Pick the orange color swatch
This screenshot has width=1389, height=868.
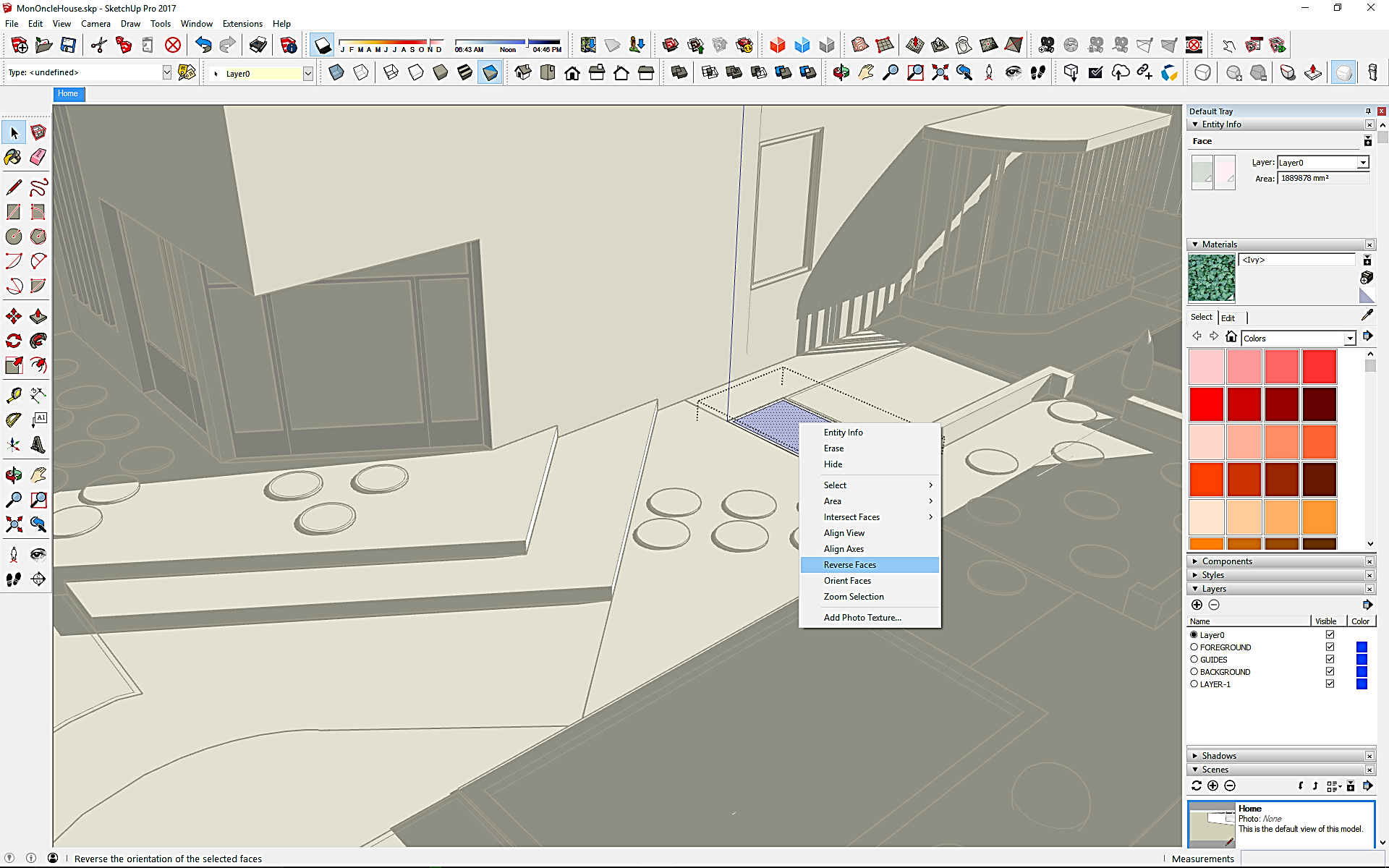[1319, 517]
